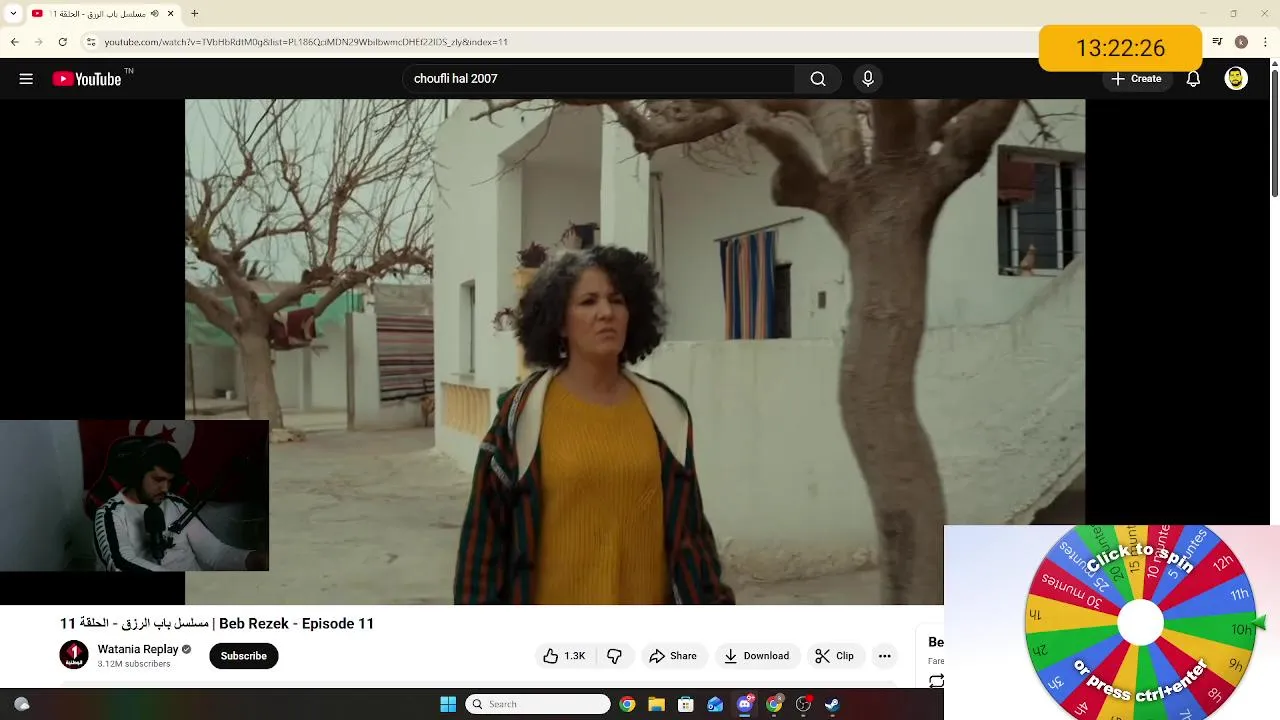Open a new browser tab
Viewport: 1280px width, 720px height.
coord(194,14)
